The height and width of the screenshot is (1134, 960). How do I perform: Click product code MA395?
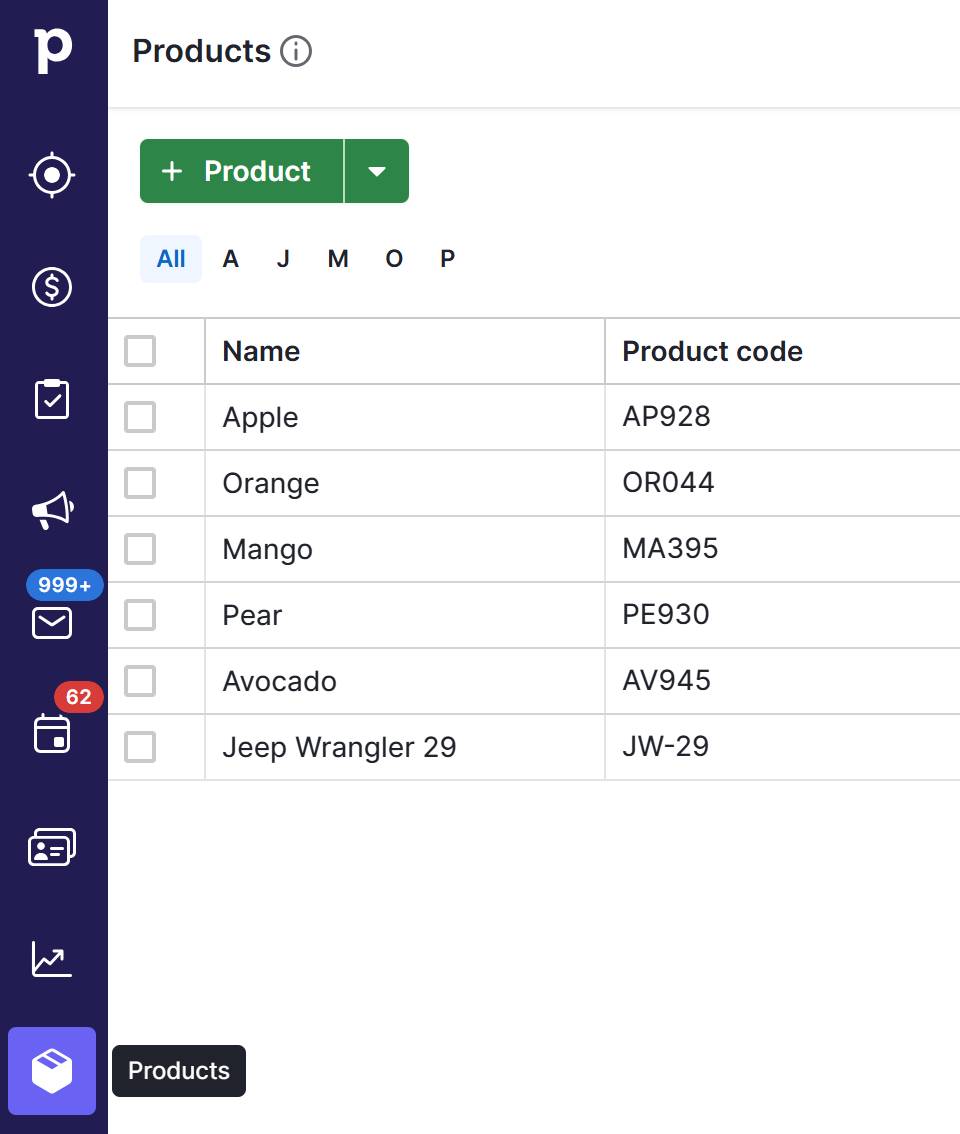[x=670, y=548]
